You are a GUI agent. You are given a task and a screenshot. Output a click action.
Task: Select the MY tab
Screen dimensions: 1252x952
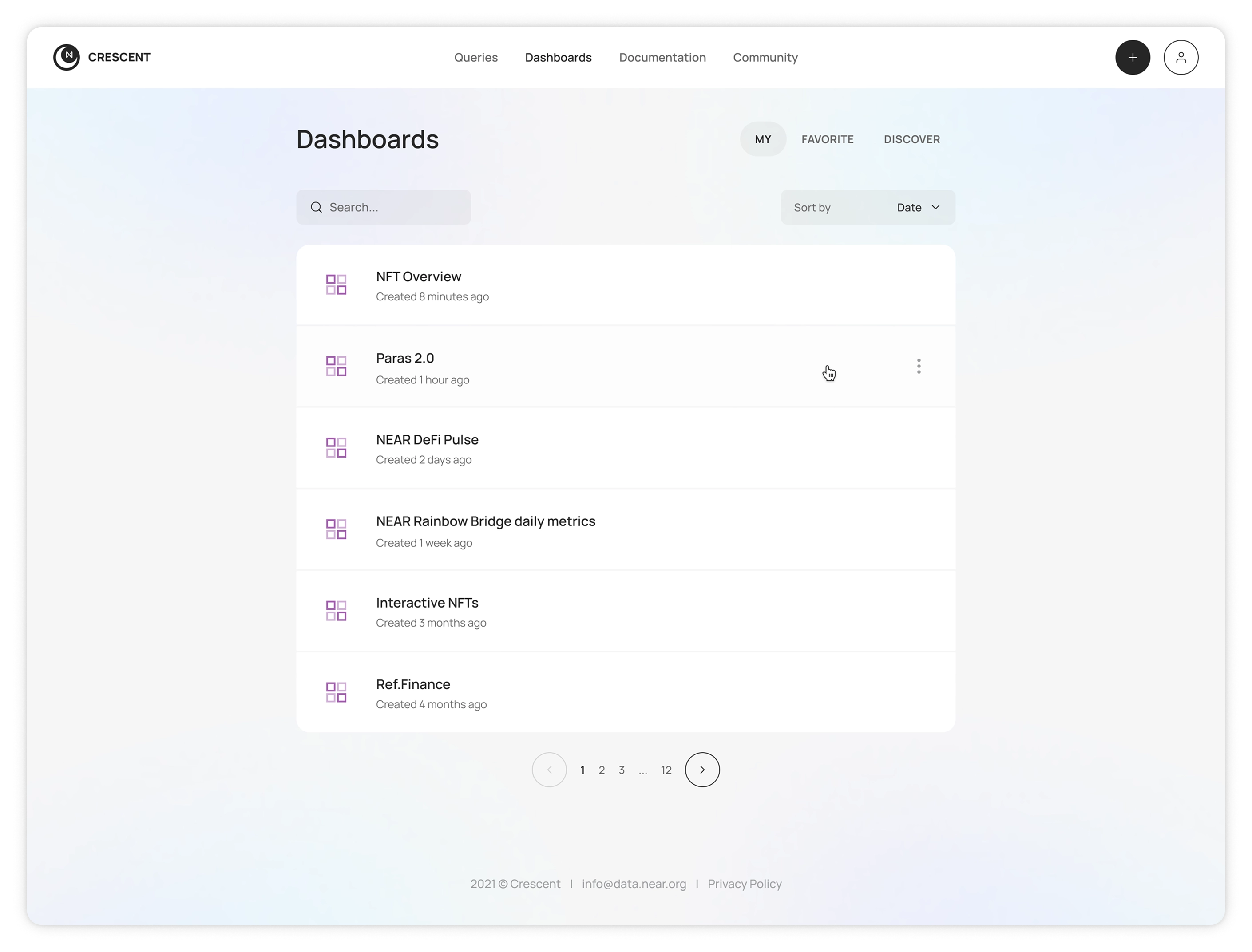click(762, 139)
